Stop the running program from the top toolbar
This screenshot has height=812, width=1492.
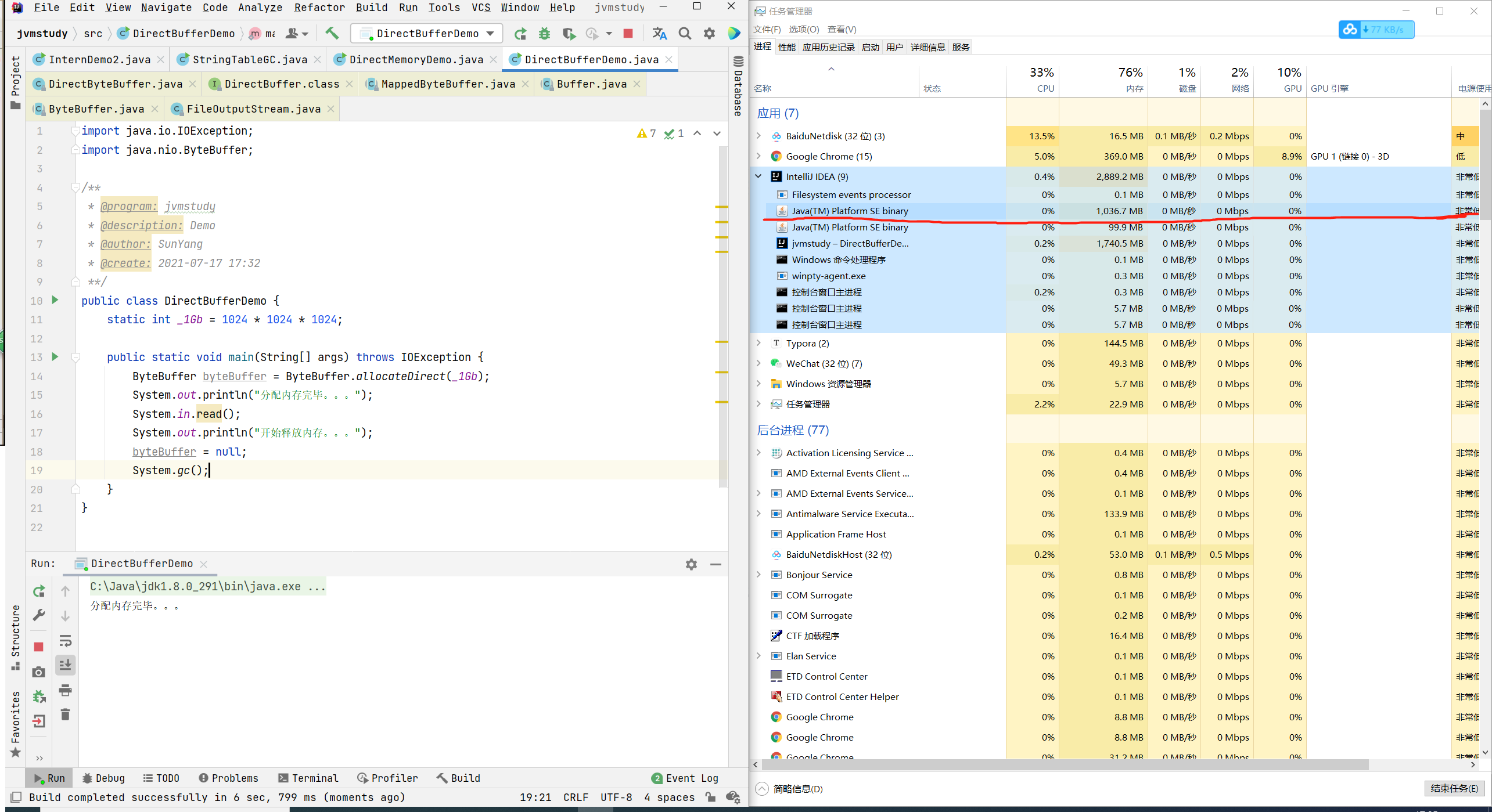coord(628,34)
